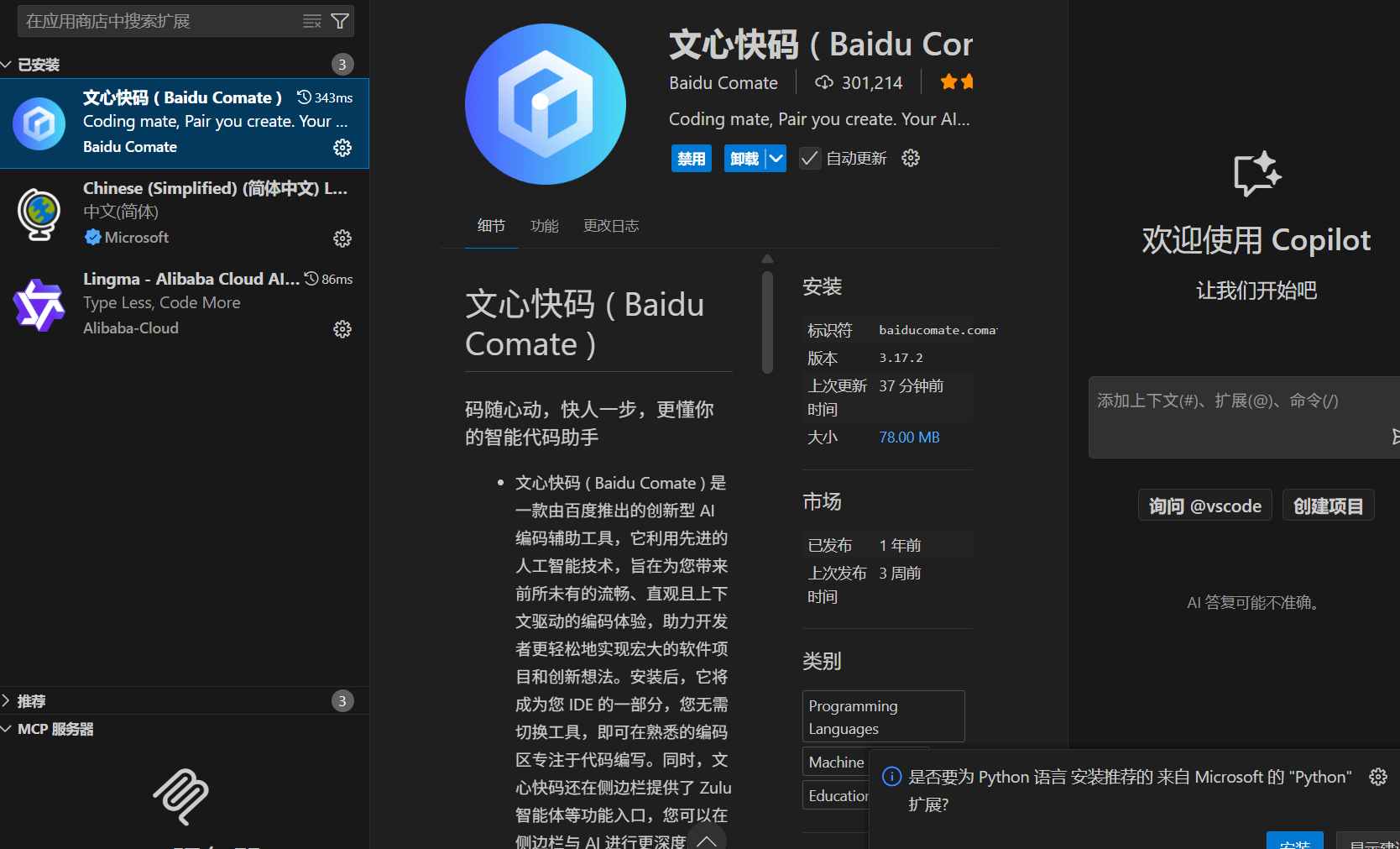
Task: Click the Lingma extension logo icon
Action: (39, 305)
